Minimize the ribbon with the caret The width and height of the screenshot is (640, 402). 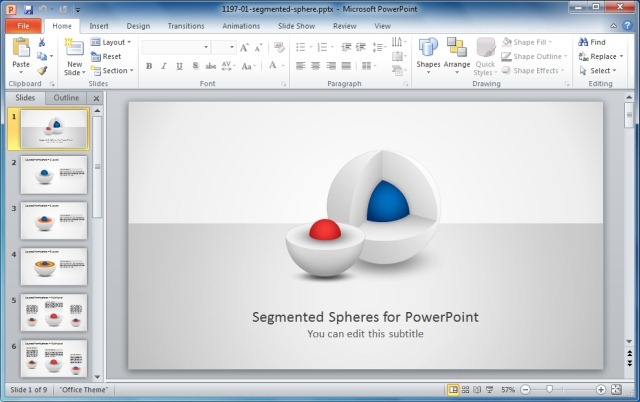pyautogui.click(x=613, y=26)
